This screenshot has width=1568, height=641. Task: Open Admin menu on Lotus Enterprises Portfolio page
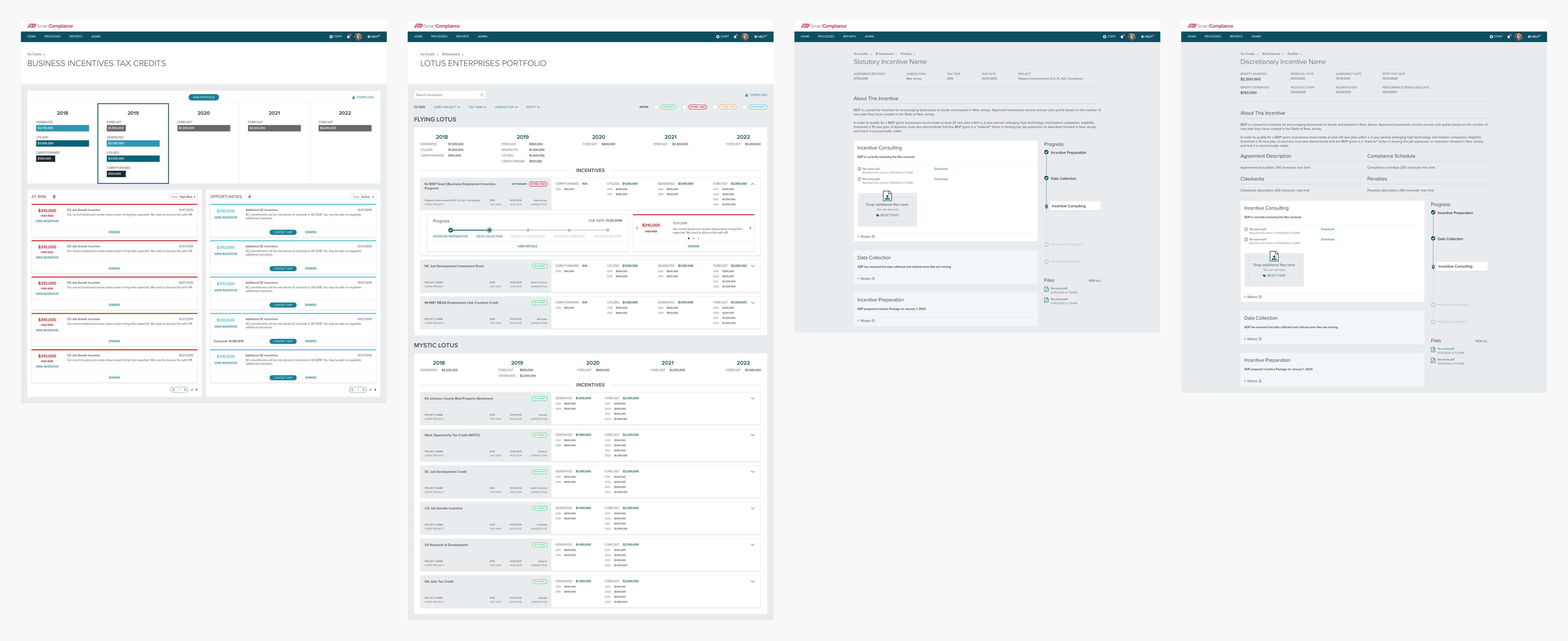click(482, 37)
